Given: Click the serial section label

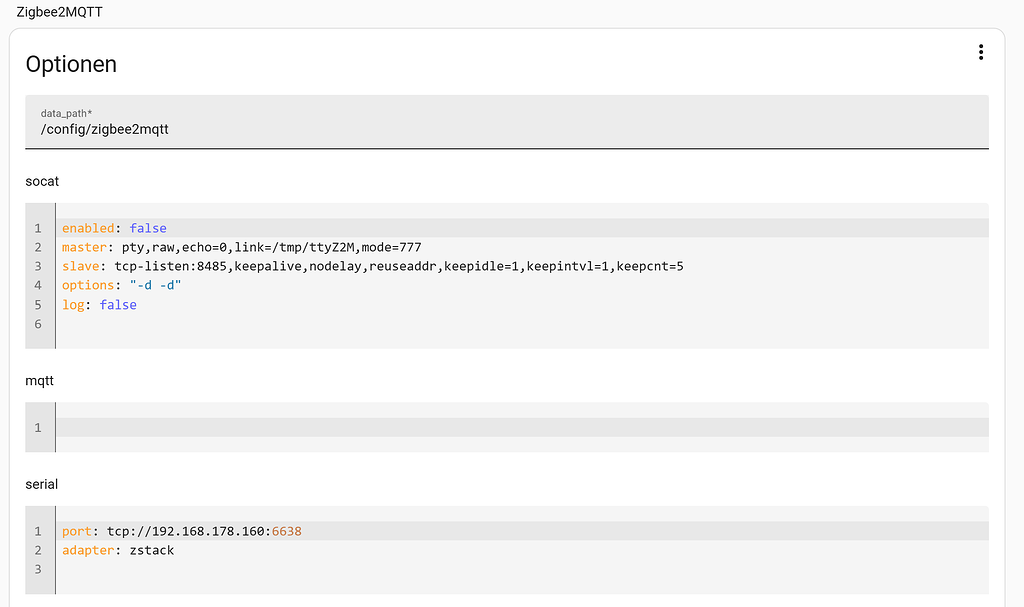Looking at the screenshot, I should pos(40,484).
